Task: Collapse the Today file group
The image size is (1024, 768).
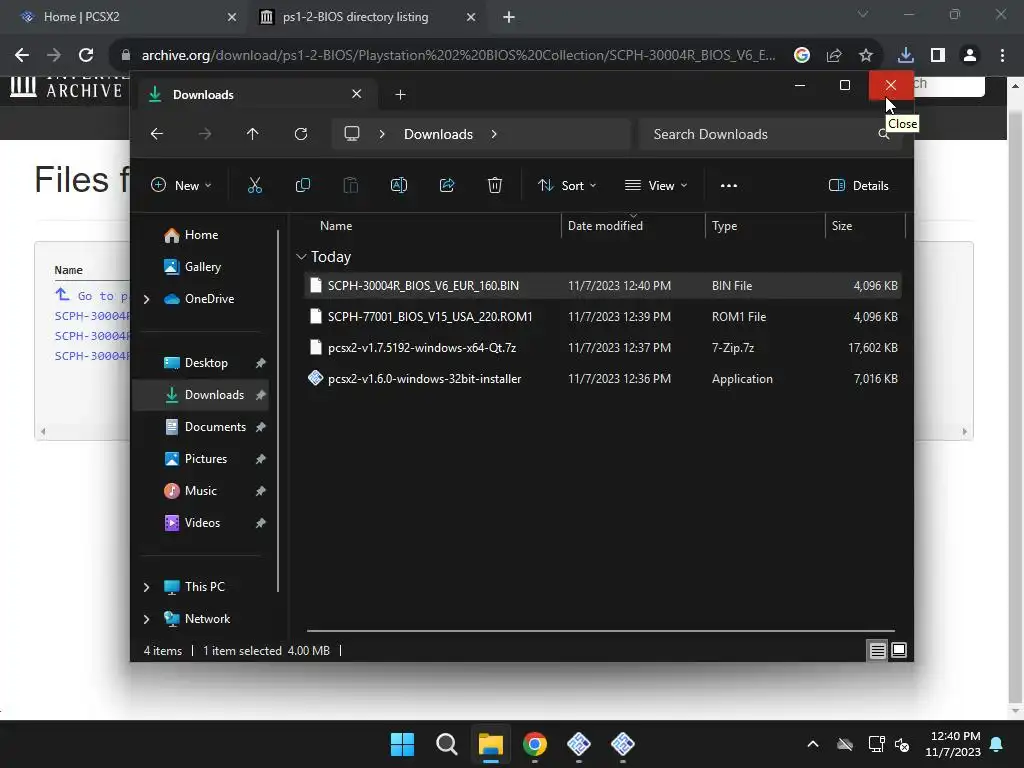Action: pos(301,257)
